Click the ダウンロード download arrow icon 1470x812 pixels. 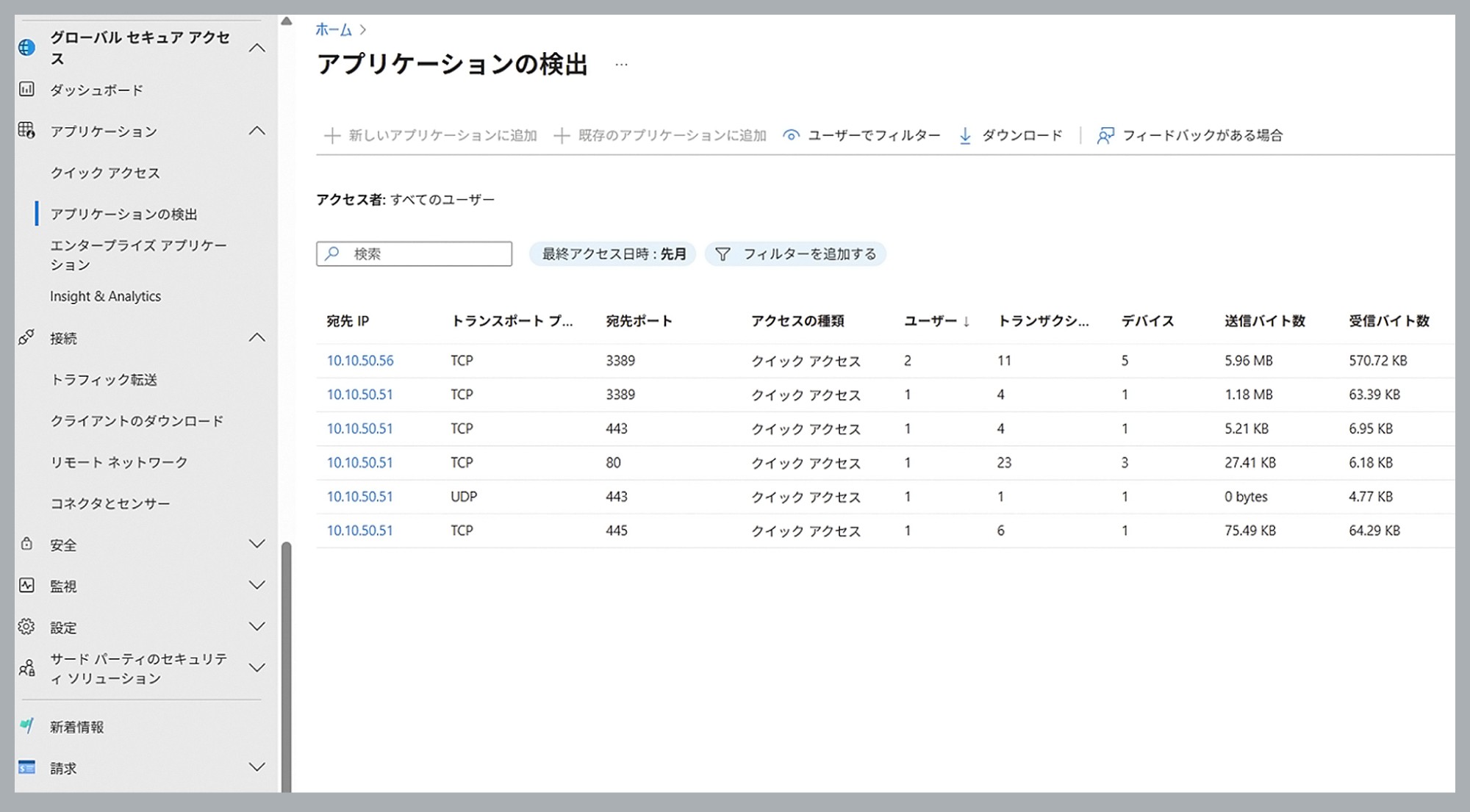click(964, 135)
